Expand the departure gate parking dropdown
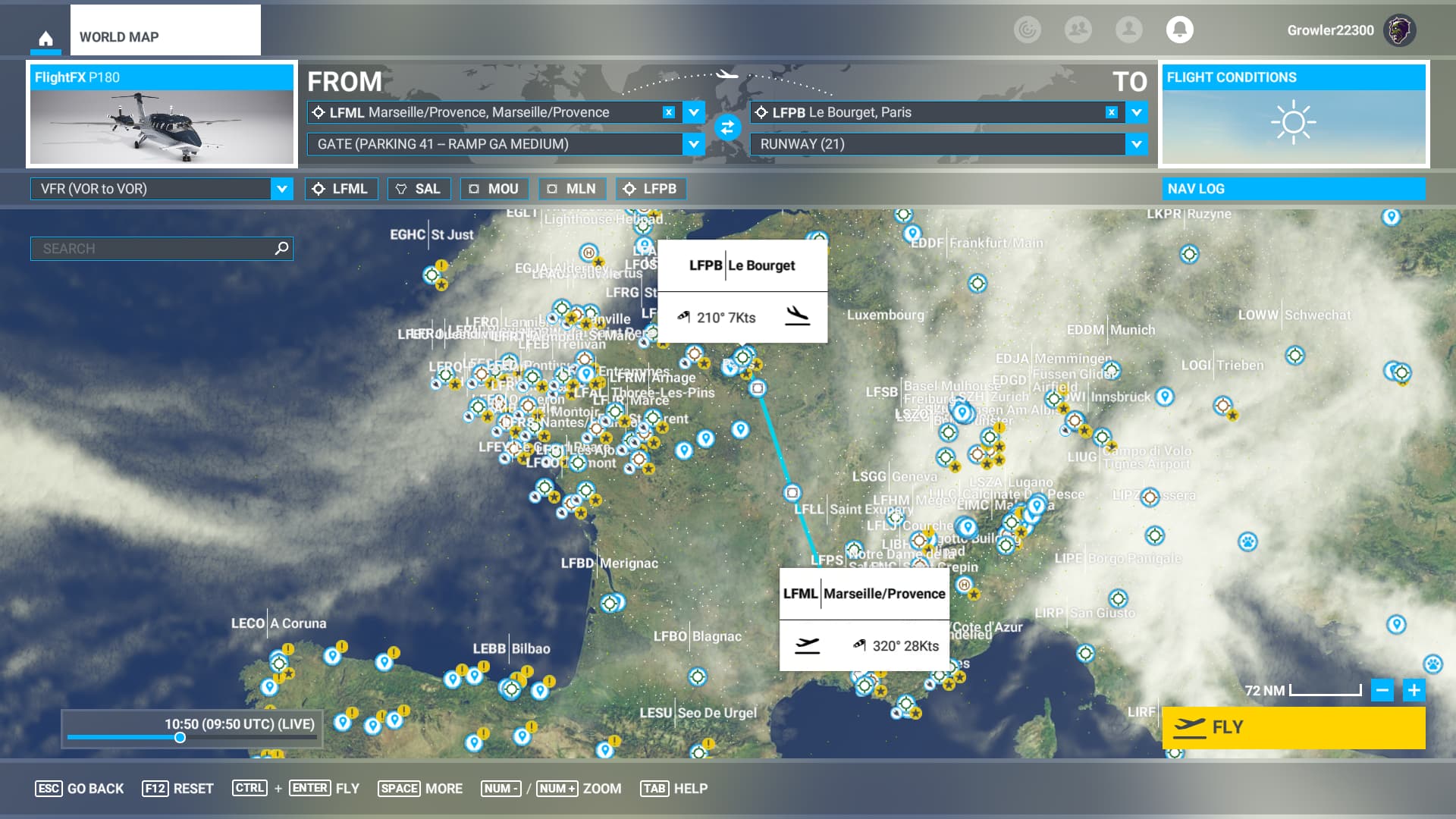This screenshot has width=1456, height=819. [x=693, y=144]
